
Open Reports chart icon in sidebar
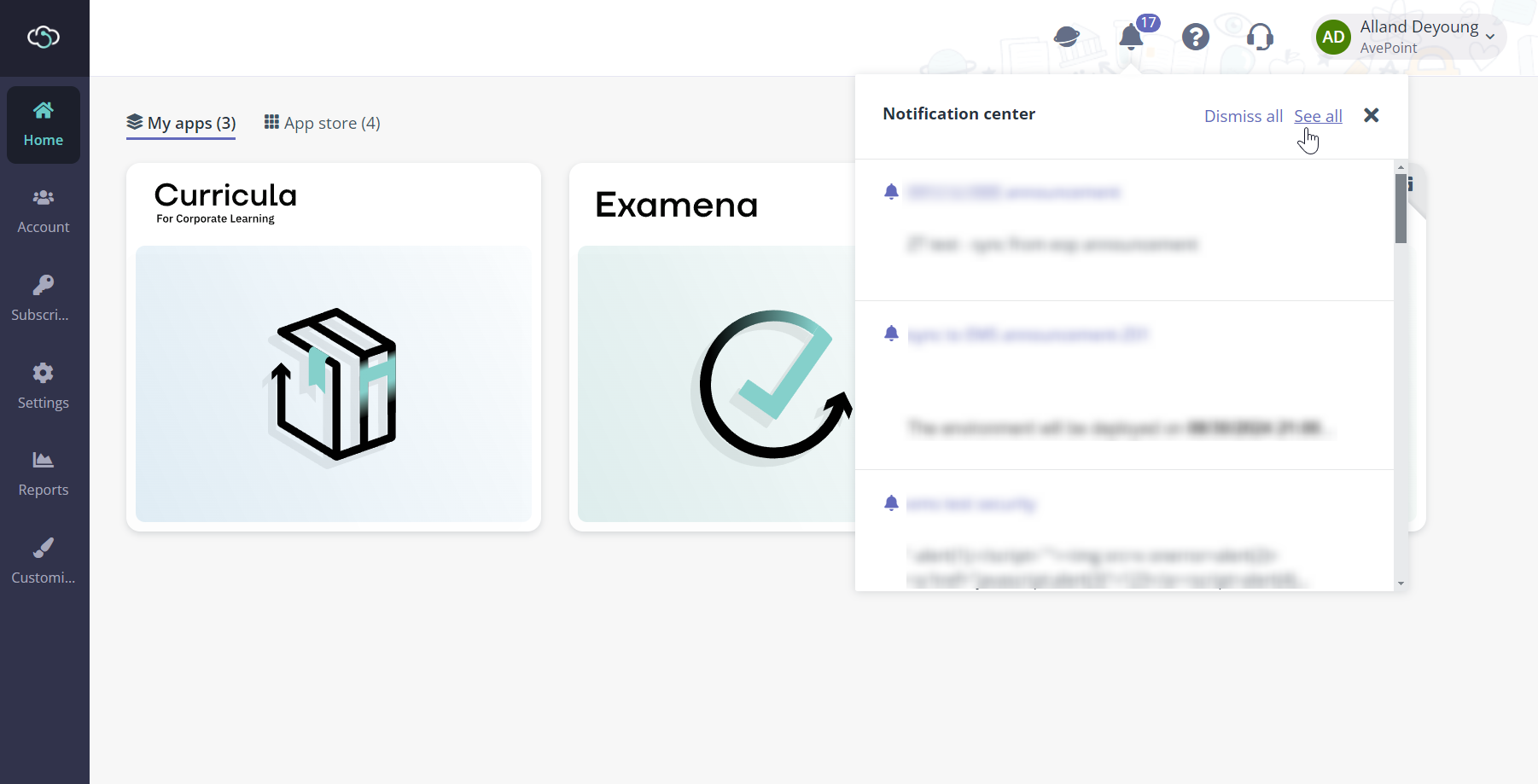(x=44, y=474)
